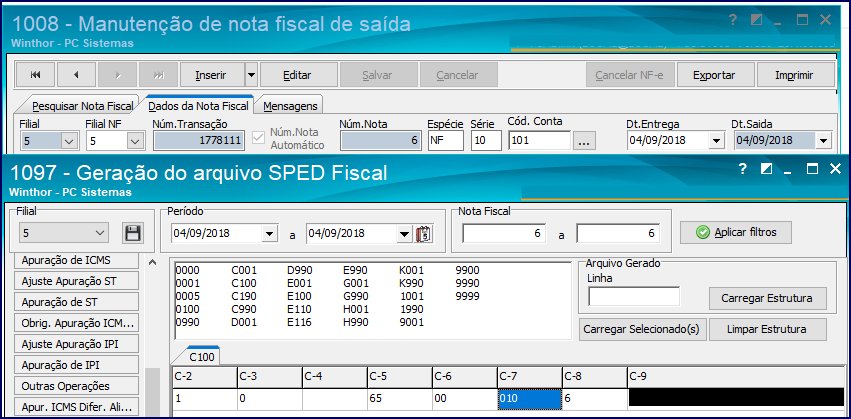Go to next record in window 1008
This screenshot has height=419, width=851.
(x=117, y=75)
